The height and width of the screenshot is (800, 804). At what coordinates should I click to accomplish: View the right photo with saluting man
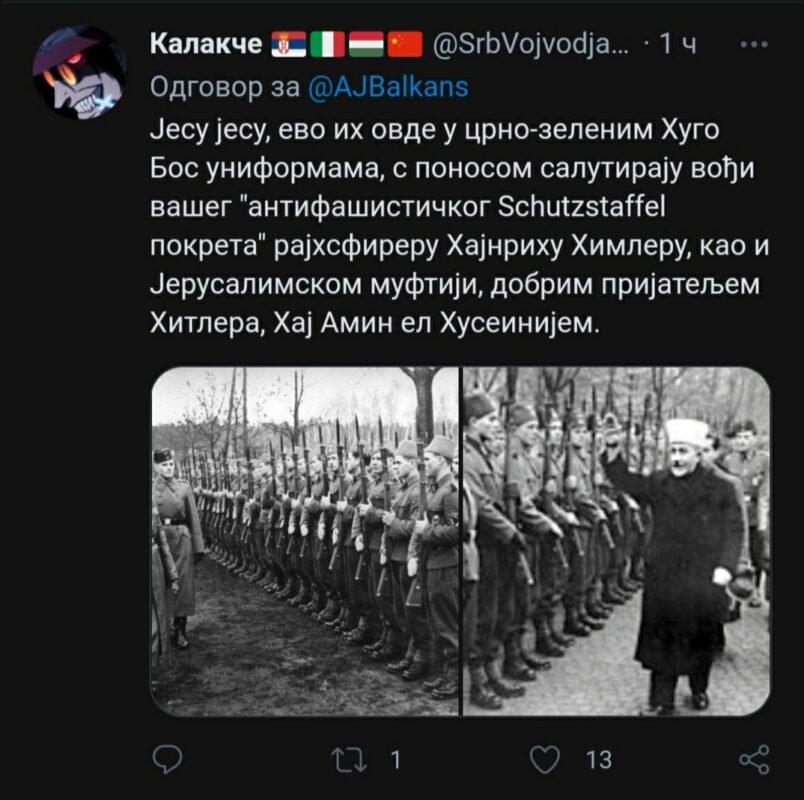pos(617,541)
